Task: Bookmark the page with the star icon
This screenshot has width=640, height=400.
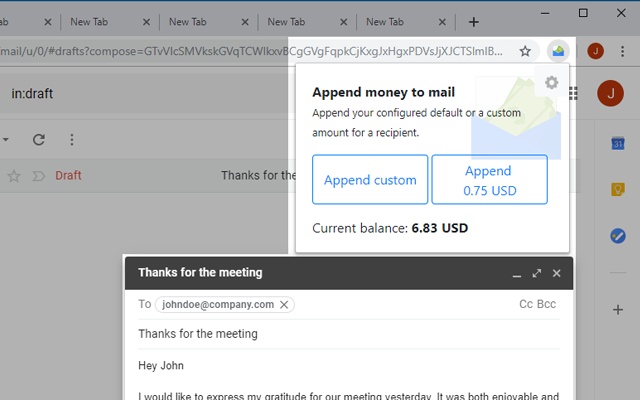Action: coord(525,51)
